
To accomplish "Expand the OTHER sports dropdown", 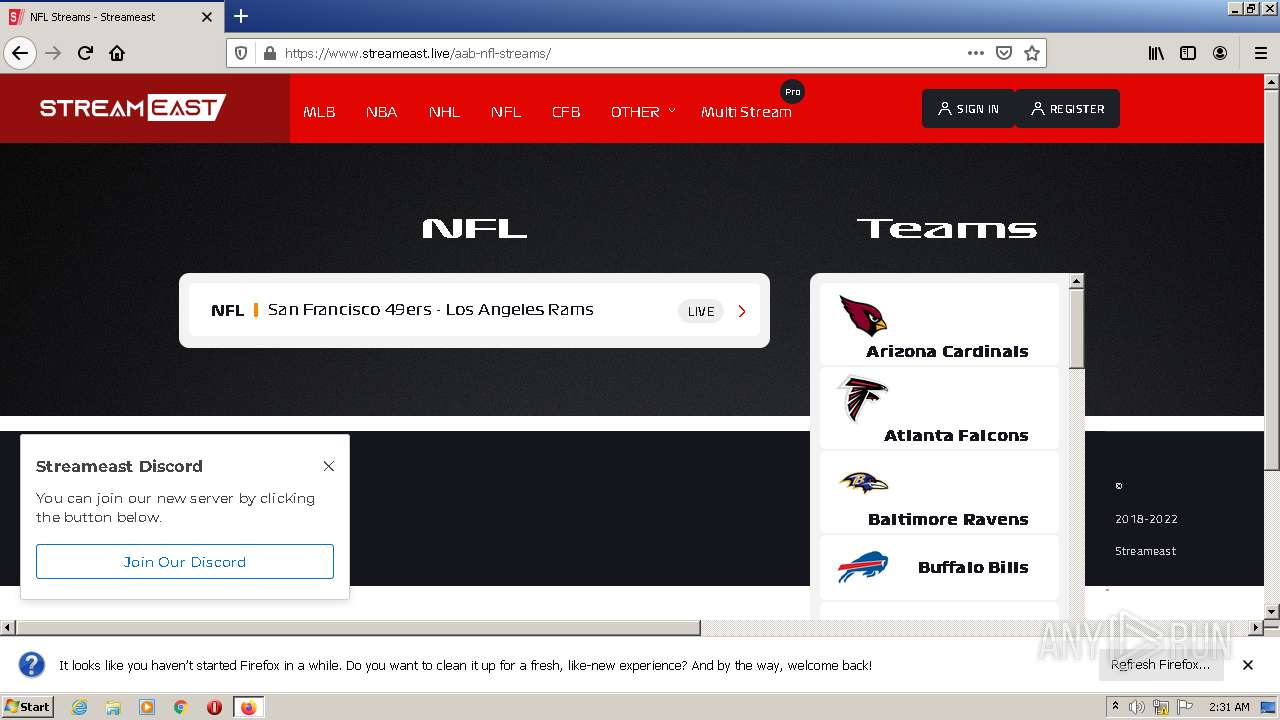I will click(x=643, y=112).
